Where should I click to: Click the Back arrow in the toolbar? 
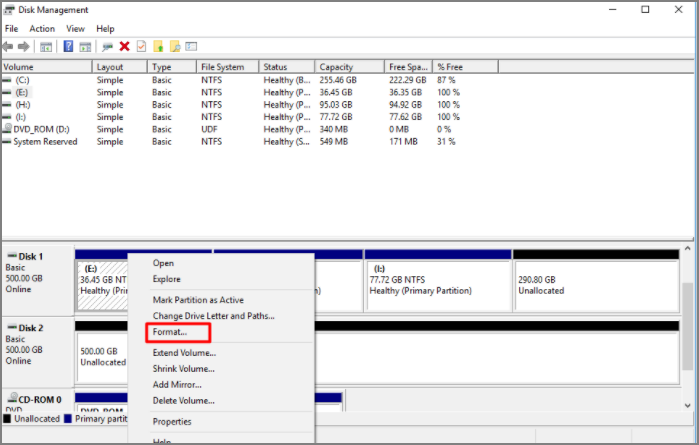point(9,46)
